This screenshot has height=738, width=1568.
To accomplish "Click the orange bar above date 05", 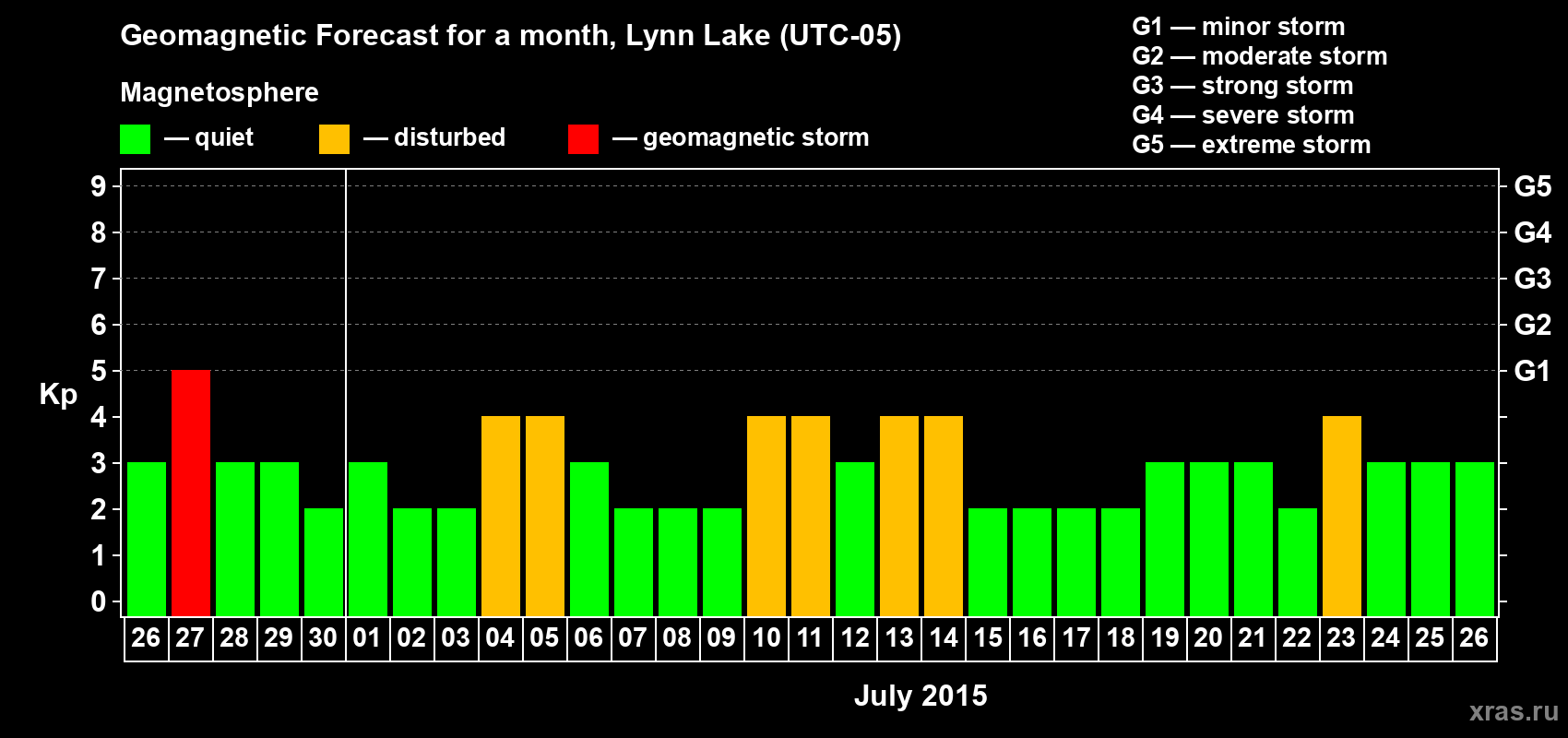I will [545, 516].
